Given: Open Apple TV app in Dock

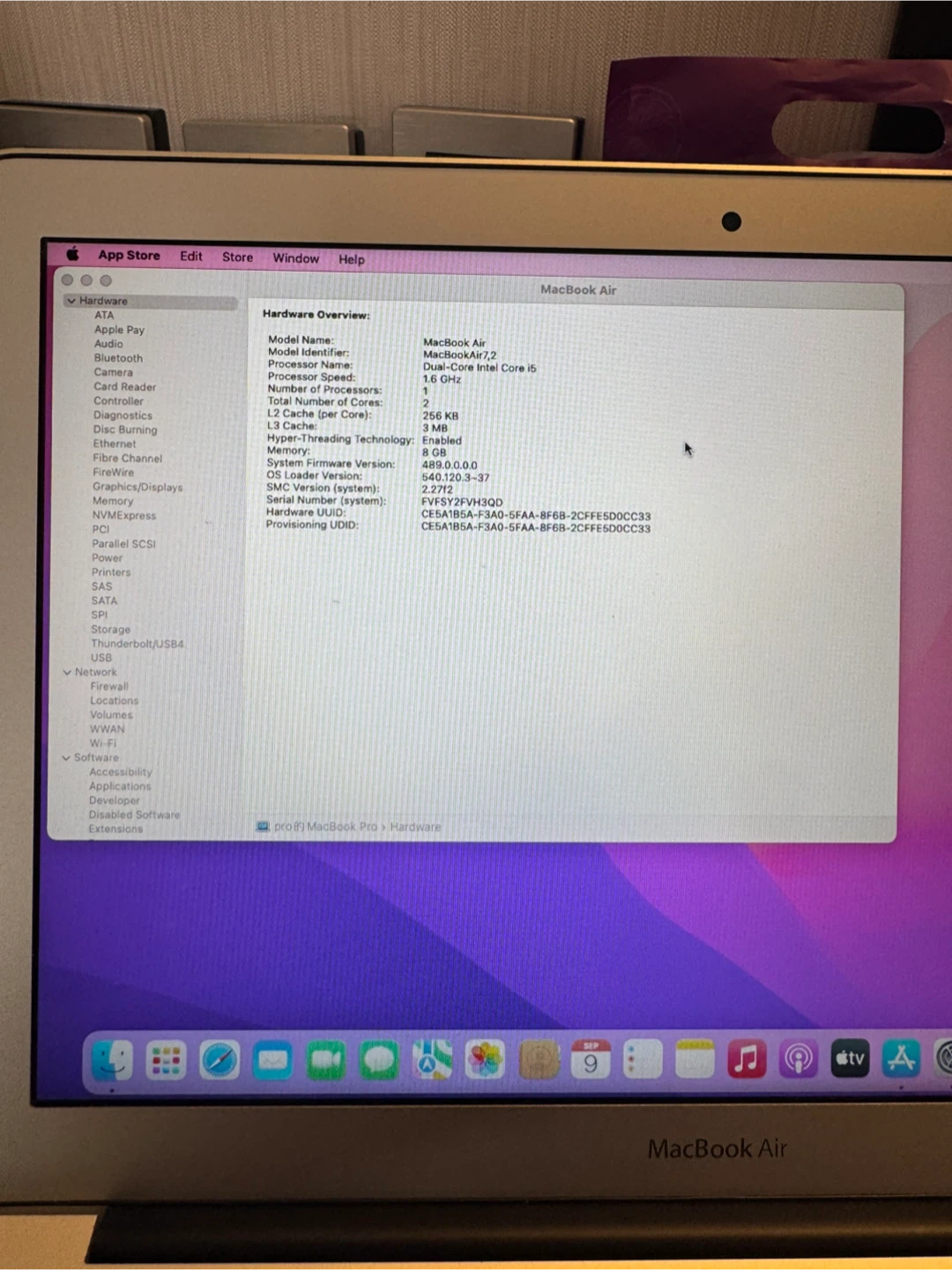Looking at the screenshot, I should click(x=850, y=1057).
